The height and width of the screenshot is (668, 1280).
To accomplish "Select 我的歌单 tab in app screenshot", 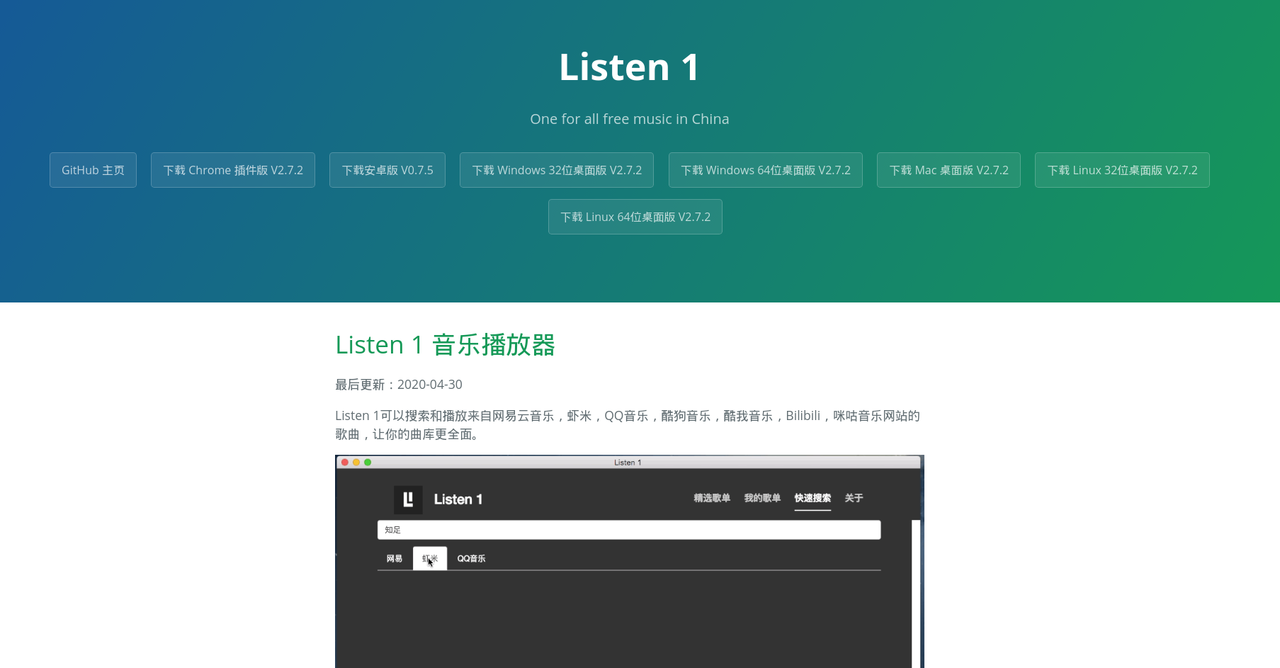I will tap(762, 498).
